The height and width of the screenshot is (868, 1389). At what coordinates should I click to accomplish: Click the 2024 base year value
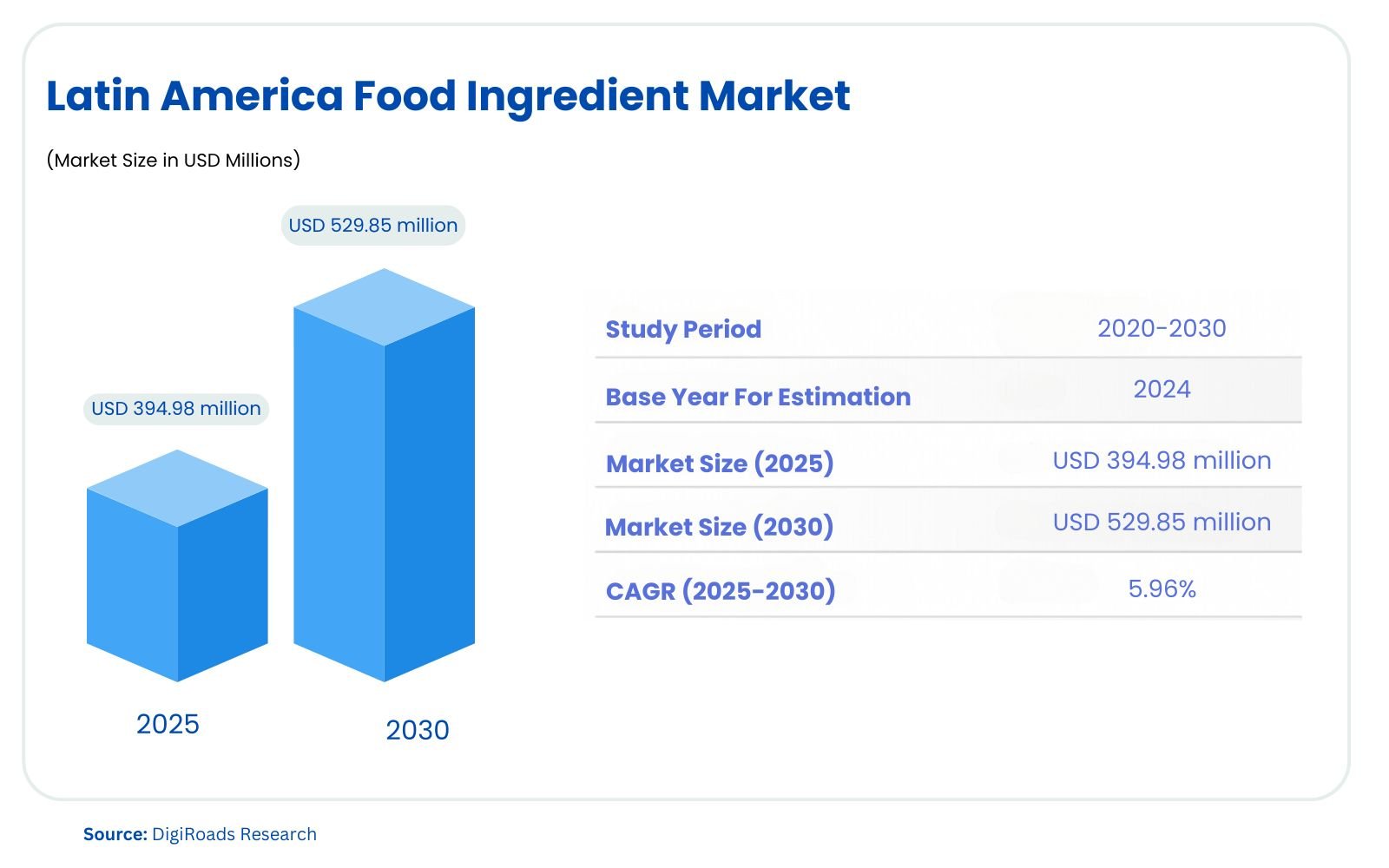[x=1162, y=389]
